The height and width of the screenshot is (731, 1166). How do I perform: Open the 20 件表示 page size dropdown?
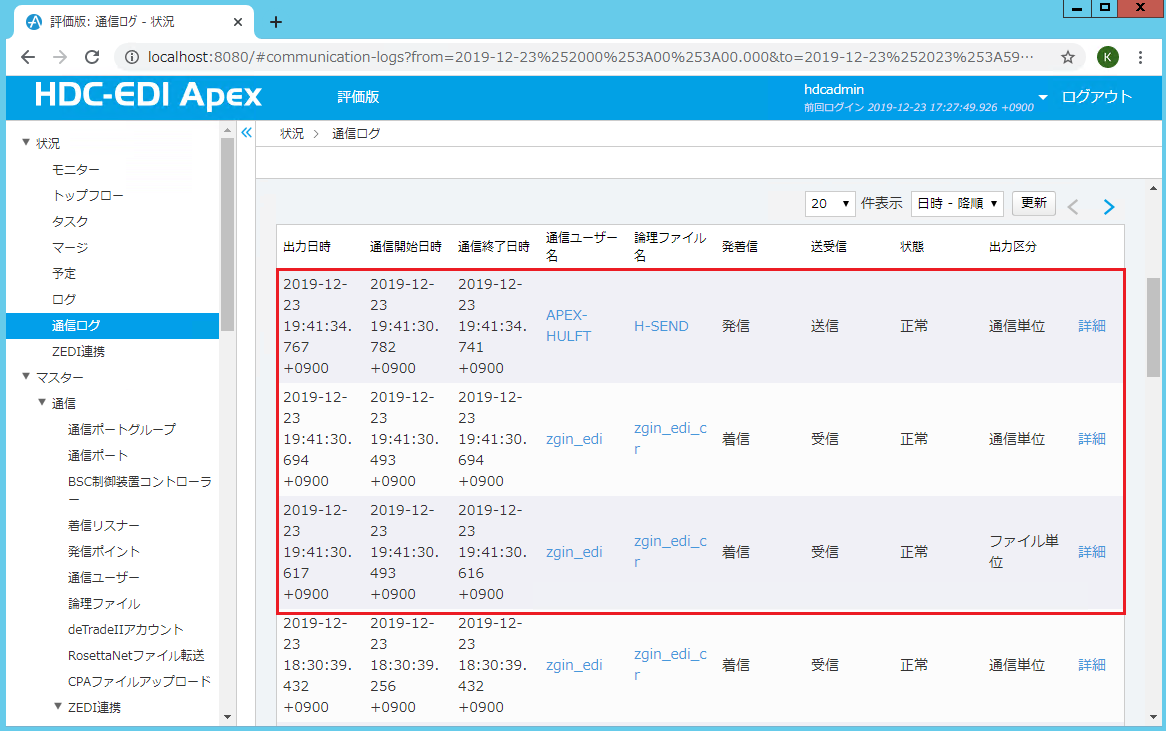click(830, 203)
